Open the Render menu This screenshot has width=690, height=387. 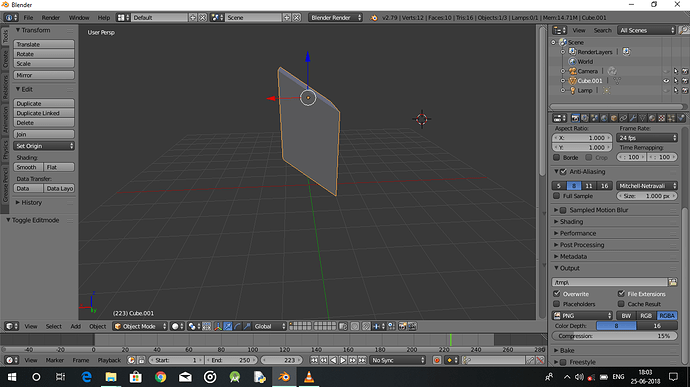pyautogui.click(x=51, y=18)
